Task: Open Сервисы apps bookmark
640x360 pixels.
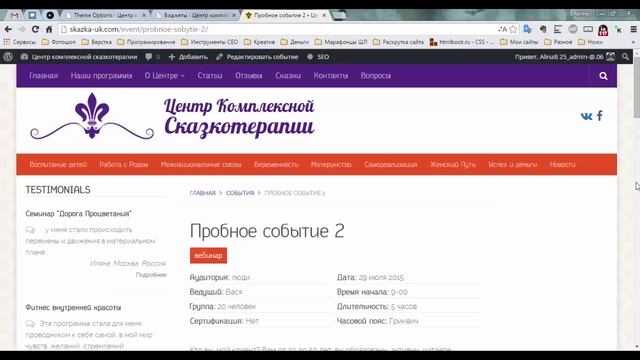Action: click(20, 42)
